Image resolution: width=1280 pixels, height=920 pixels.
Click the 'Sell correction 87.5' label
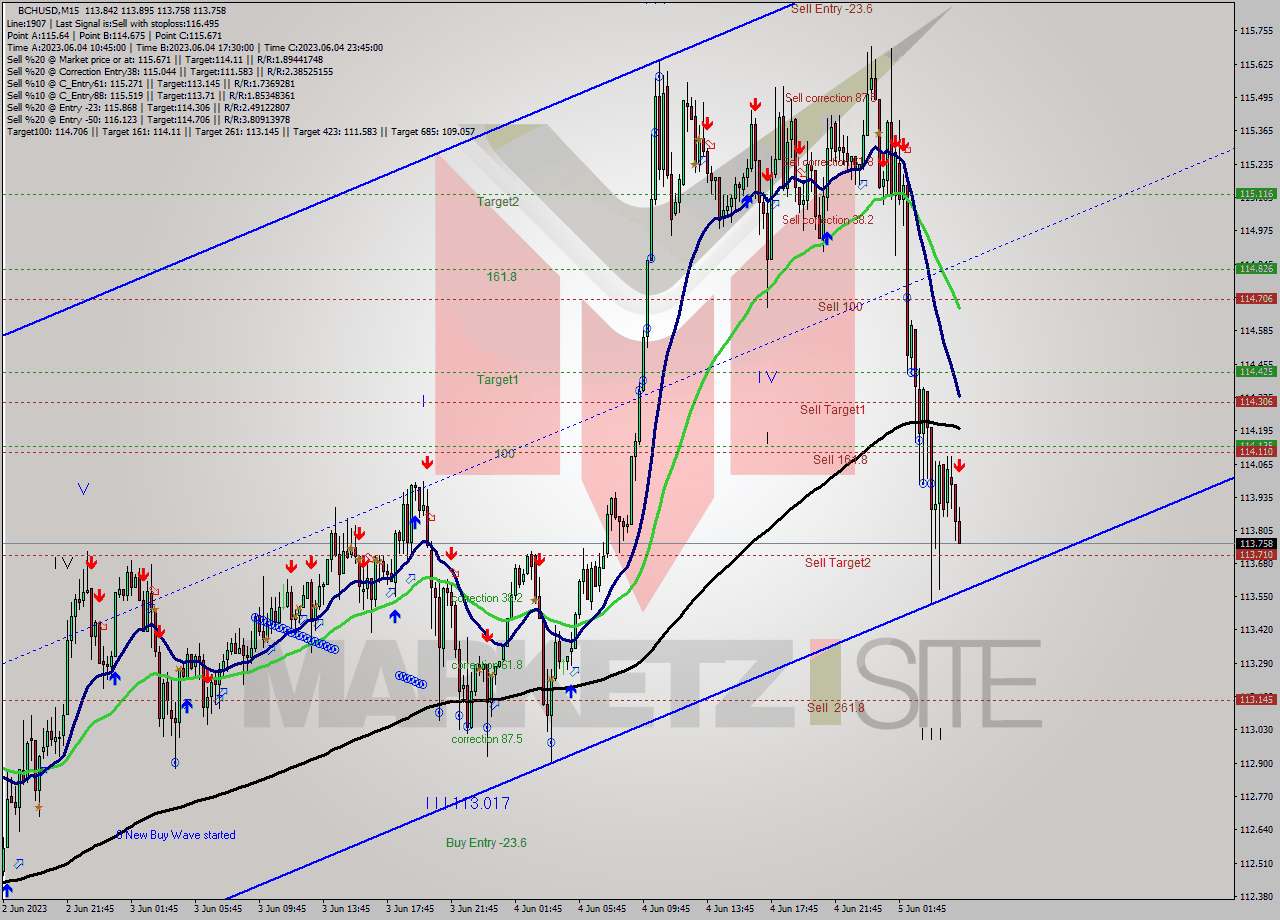(830, 98)
